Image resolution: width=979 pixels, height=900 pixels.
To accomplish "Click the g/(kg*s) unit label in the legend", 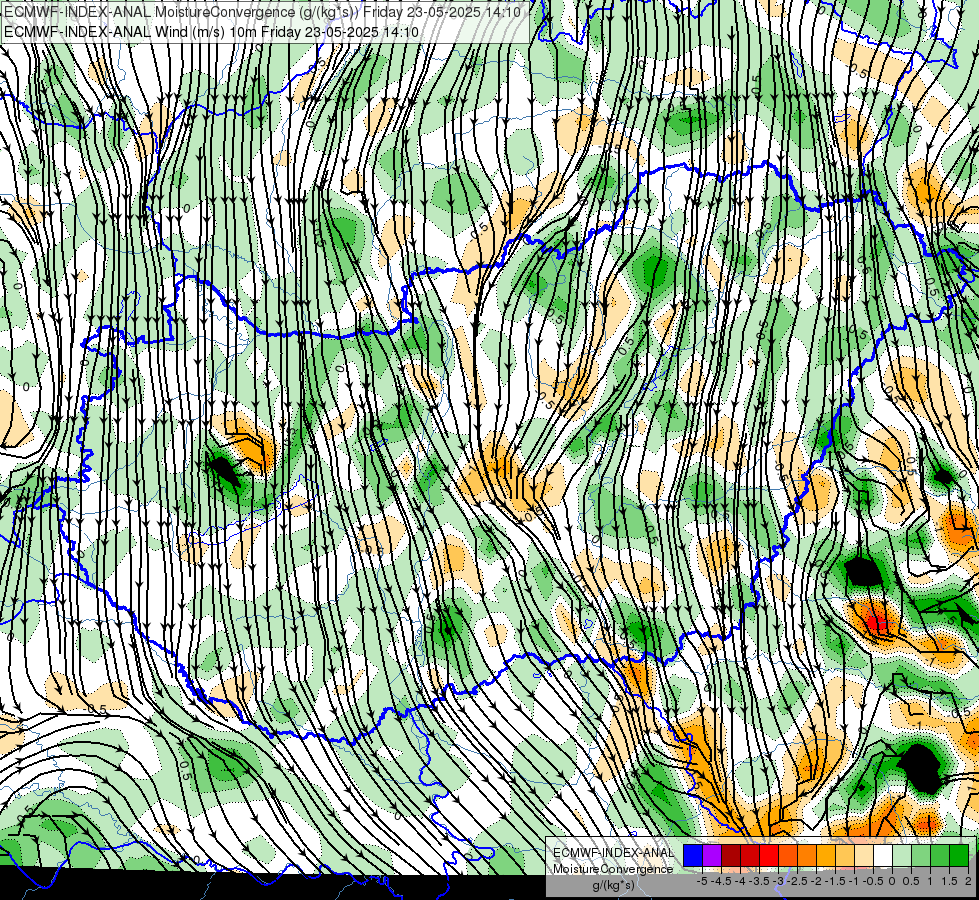I will pyautogui.click(x=613, y=886).
